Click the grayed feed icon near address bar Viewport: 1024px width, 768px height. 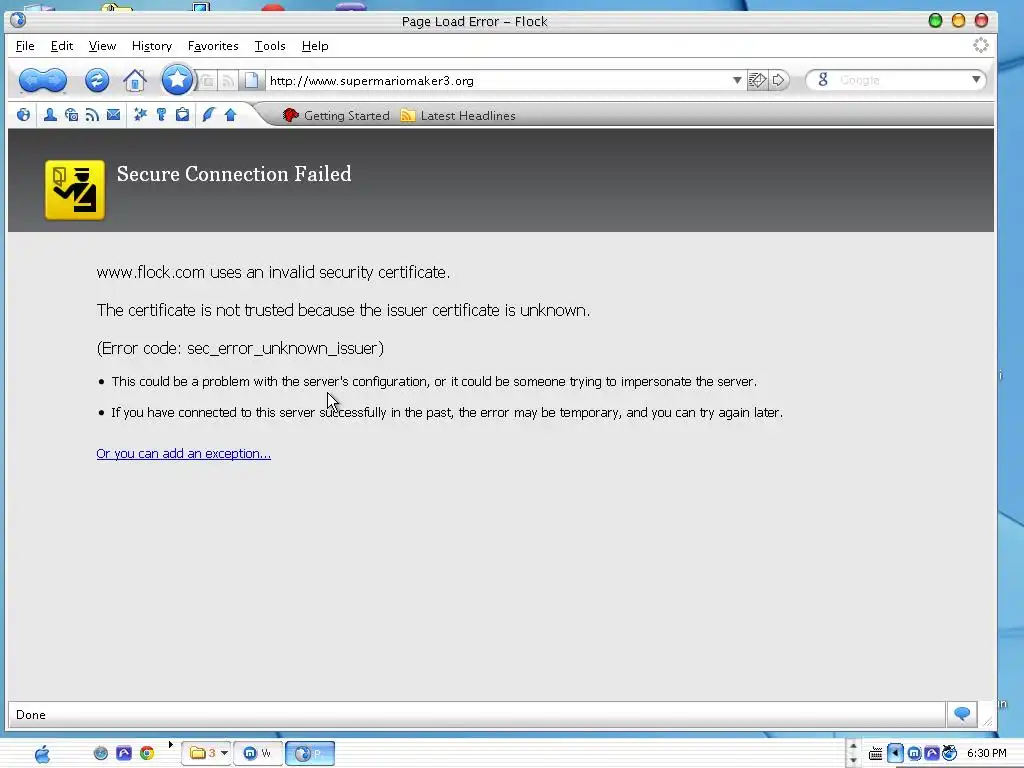click(228, 81)
